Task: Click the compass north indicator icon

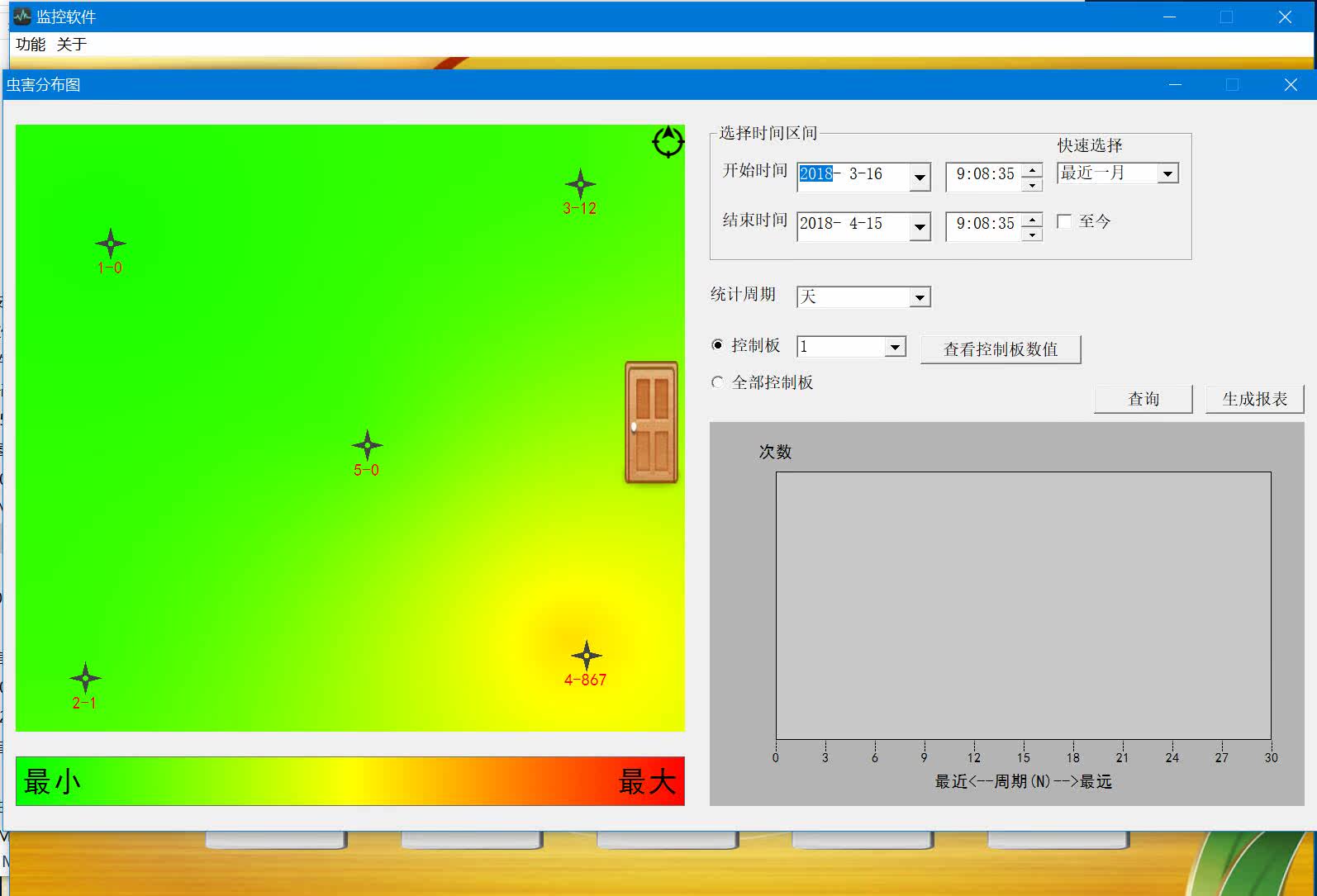Action: coord(668,141)
